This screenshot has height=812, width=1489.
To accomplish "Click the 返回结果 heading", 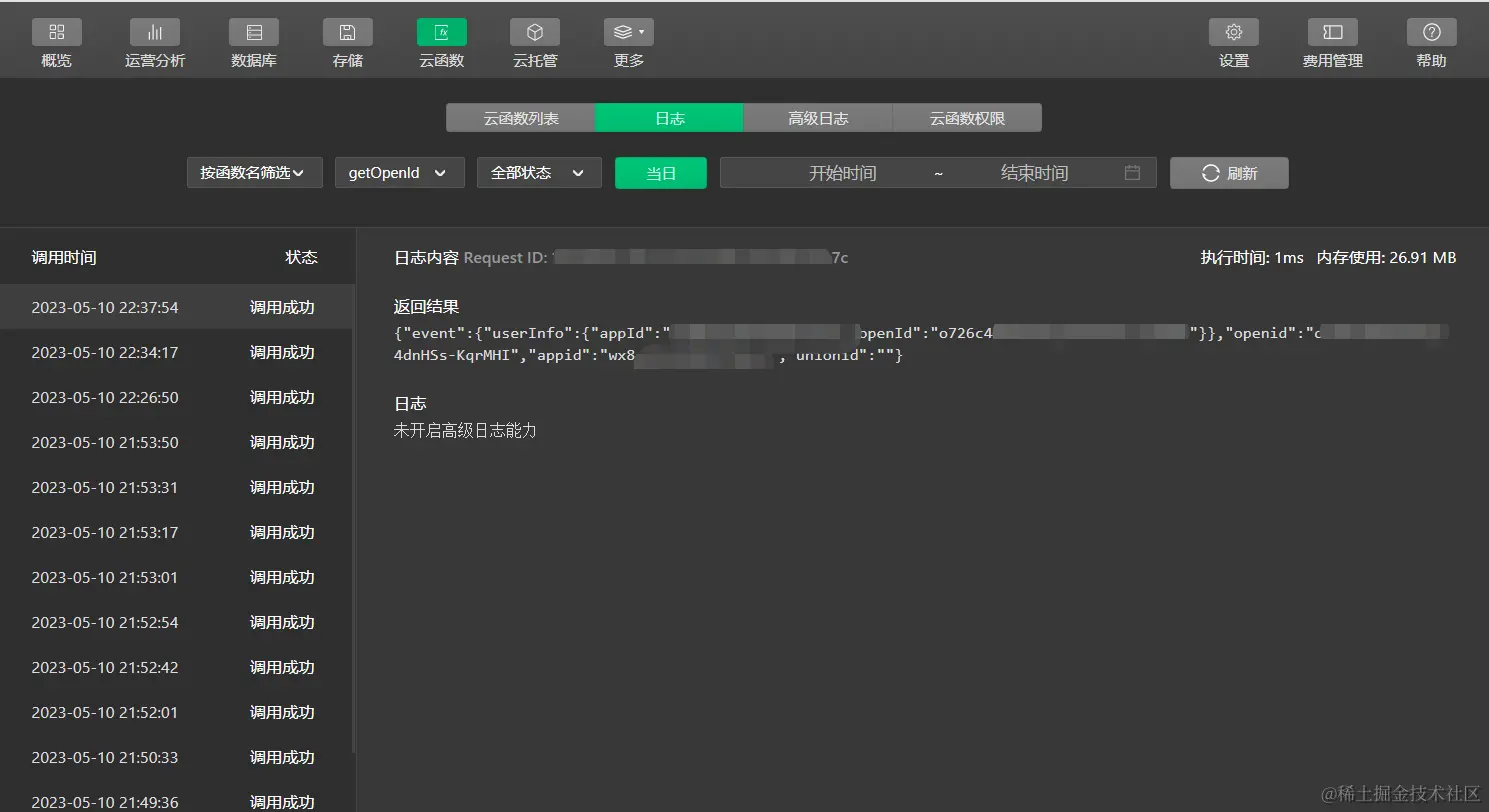I will click(x=427, y=307).
